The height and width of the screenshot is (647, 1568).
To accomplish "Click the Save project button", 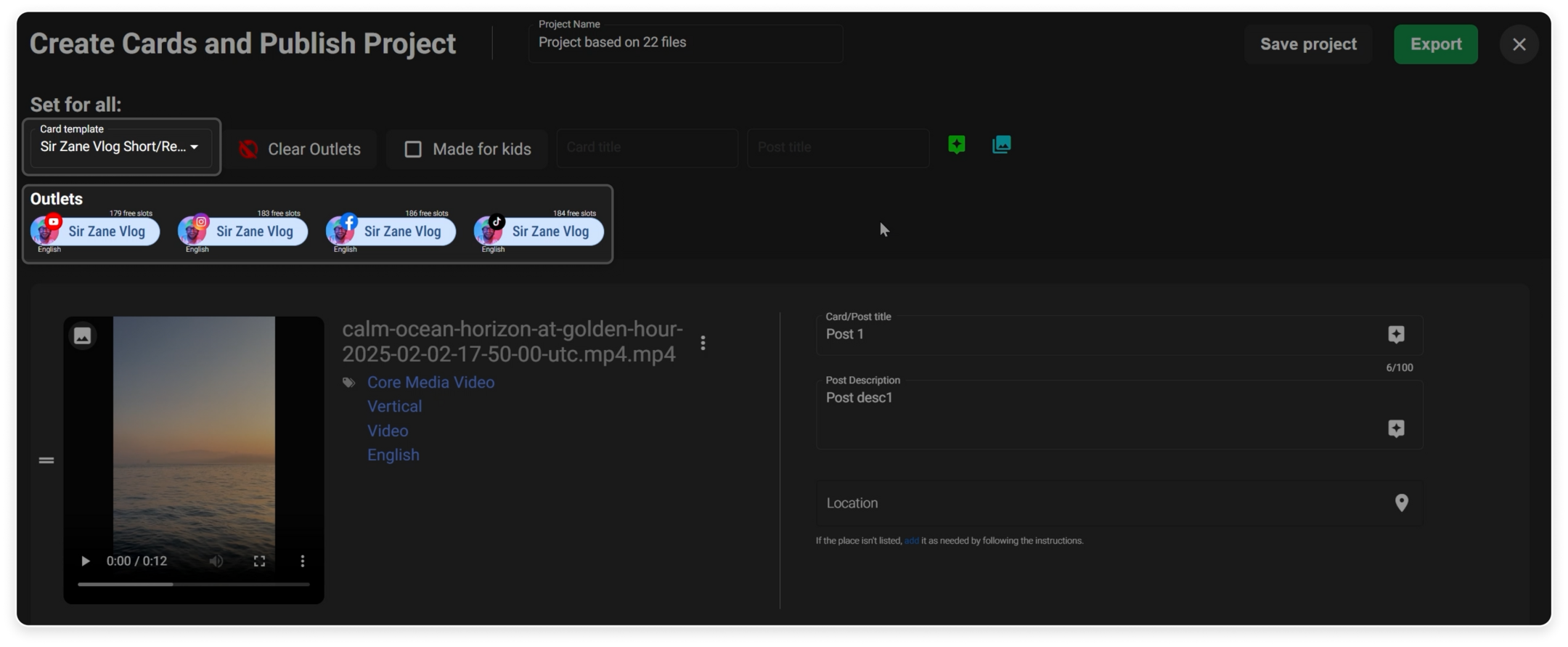I will (x=1308, y=44).
